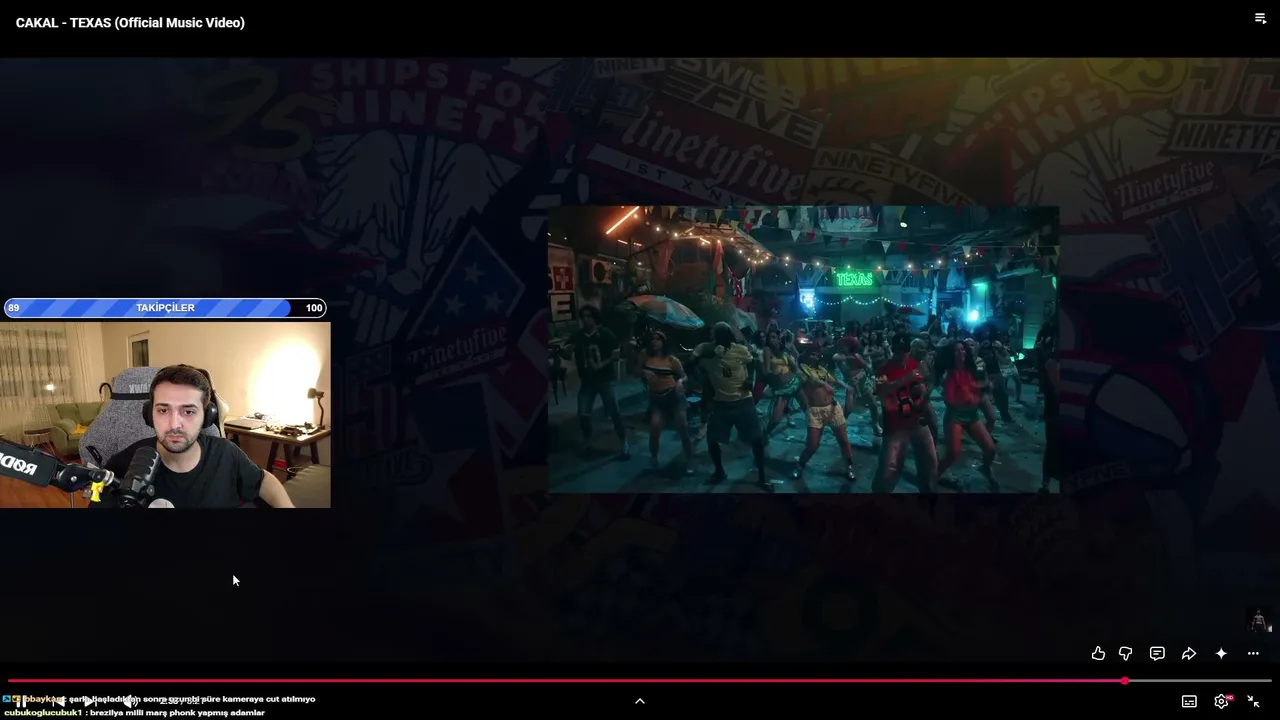This screenshot has height=720, width=1280.
Task: Click the streamer webcam overlay
Action: (x=165, y=415)
